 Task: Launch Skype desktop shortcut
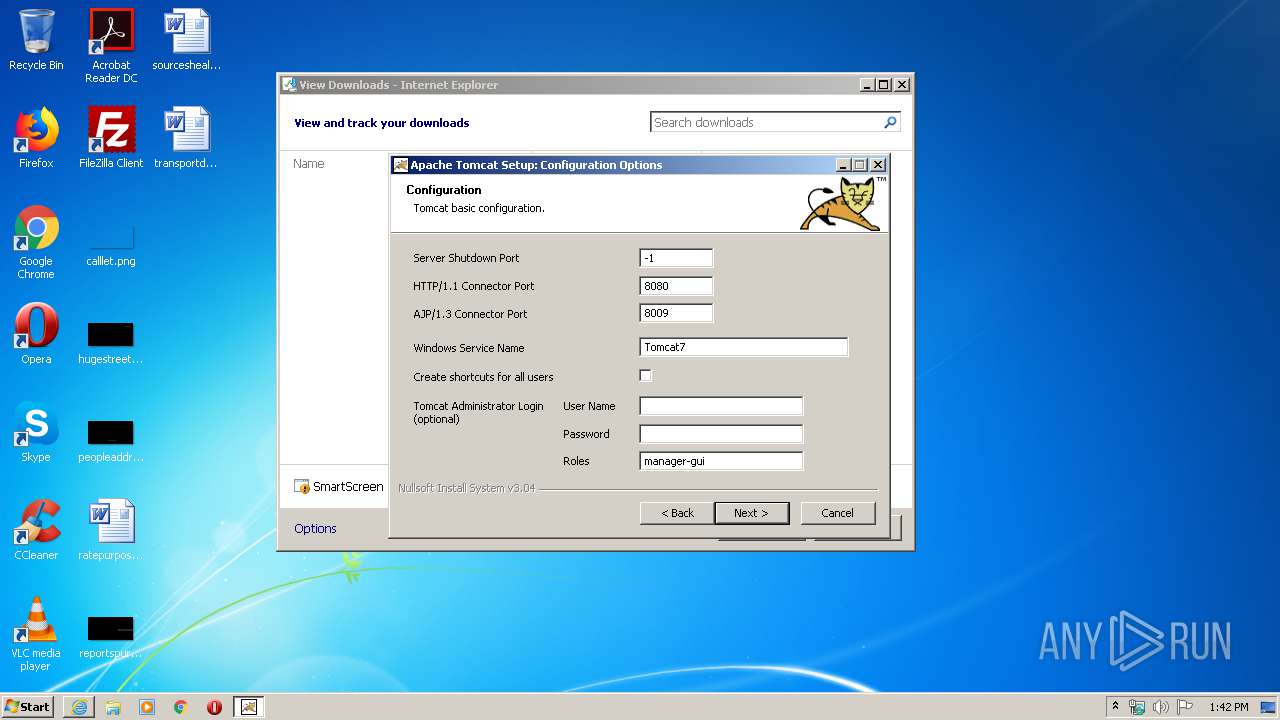(x=36, y=432)
